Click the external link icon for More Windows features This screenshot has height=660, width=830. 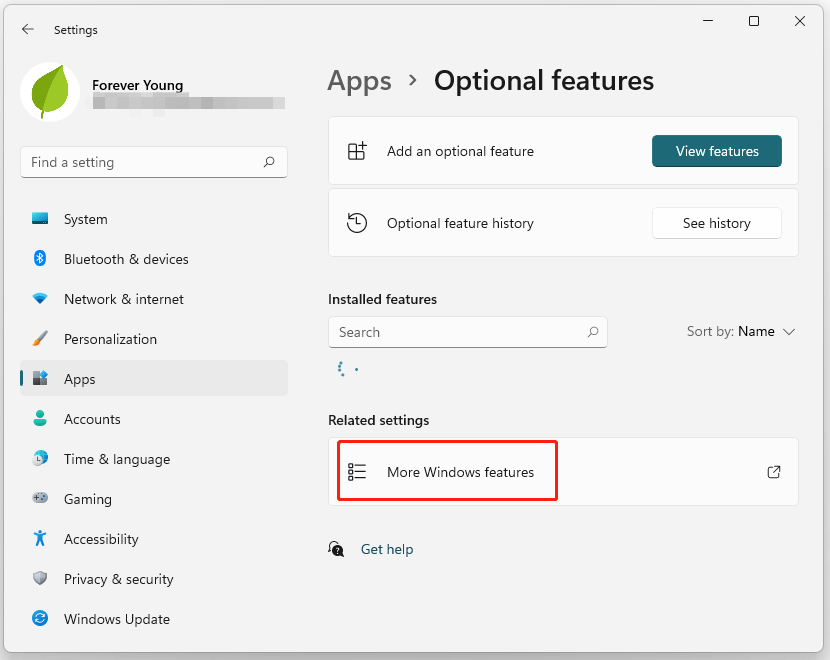(x=773, y=471)
